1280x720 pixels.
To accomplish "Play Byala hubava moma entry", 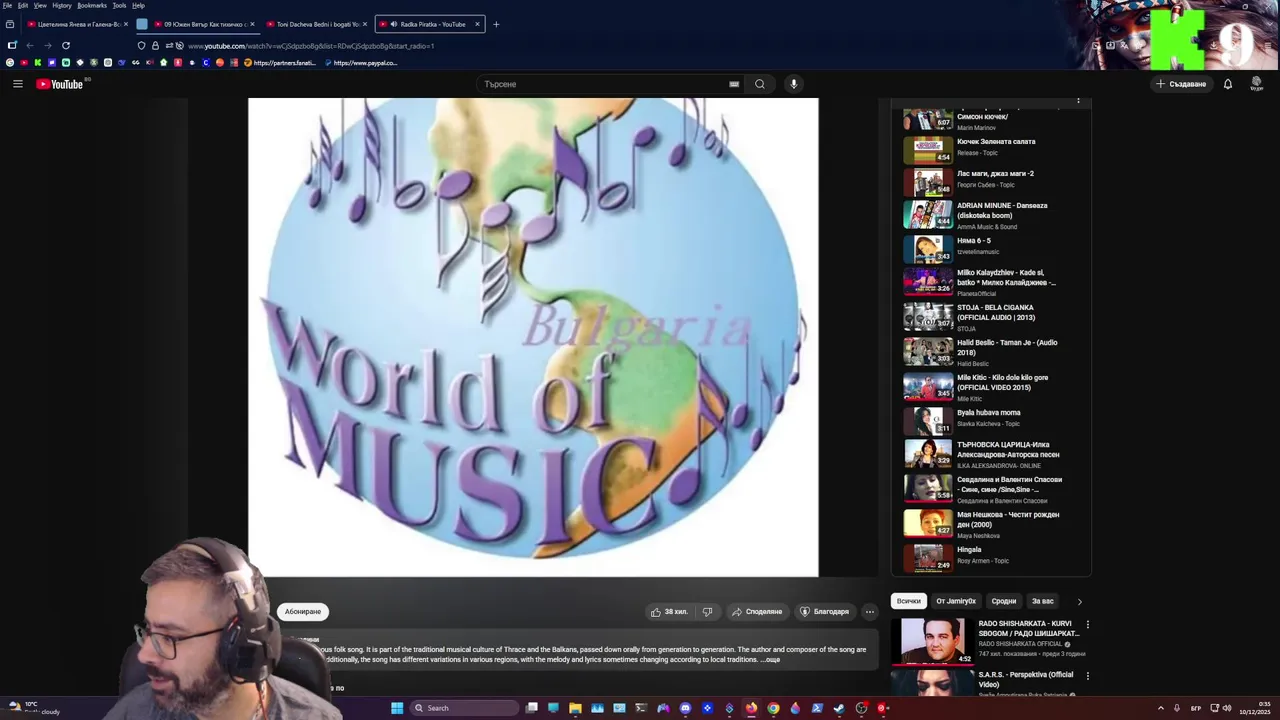I will [x=982, y=420].
